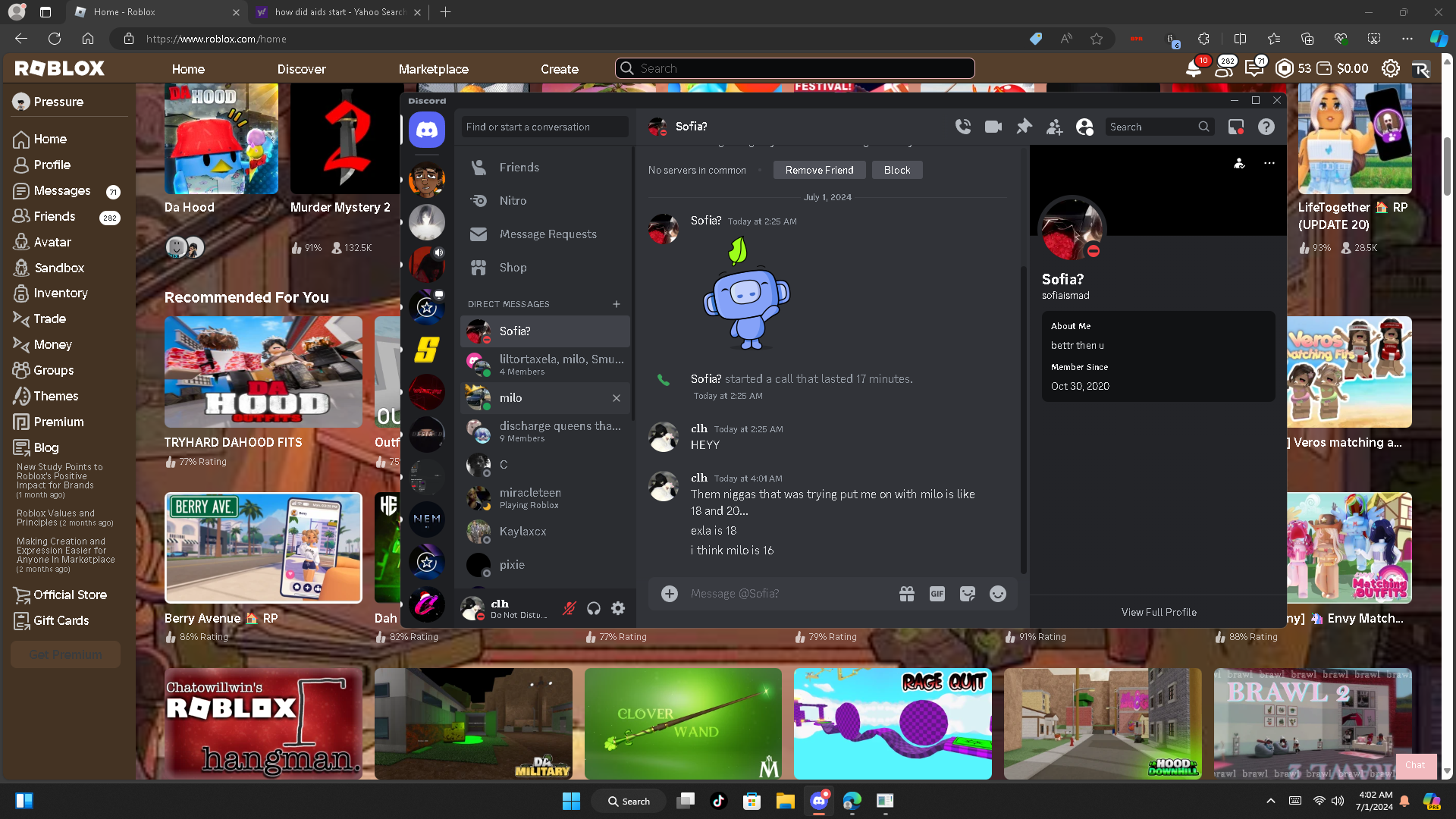Open the Robux balance icon

pos(1285,68)
